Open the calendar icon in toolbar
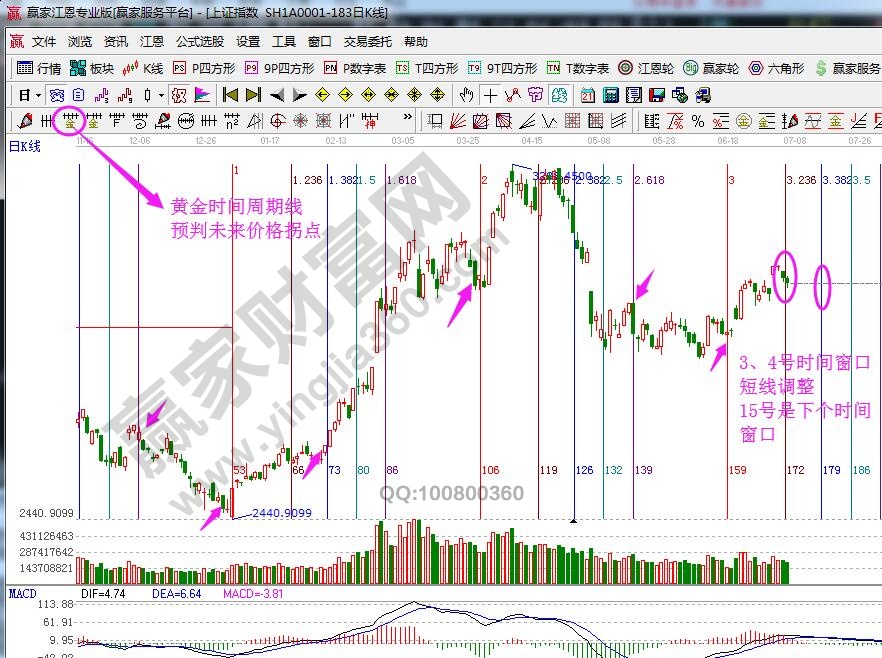 tap(587, 95)
